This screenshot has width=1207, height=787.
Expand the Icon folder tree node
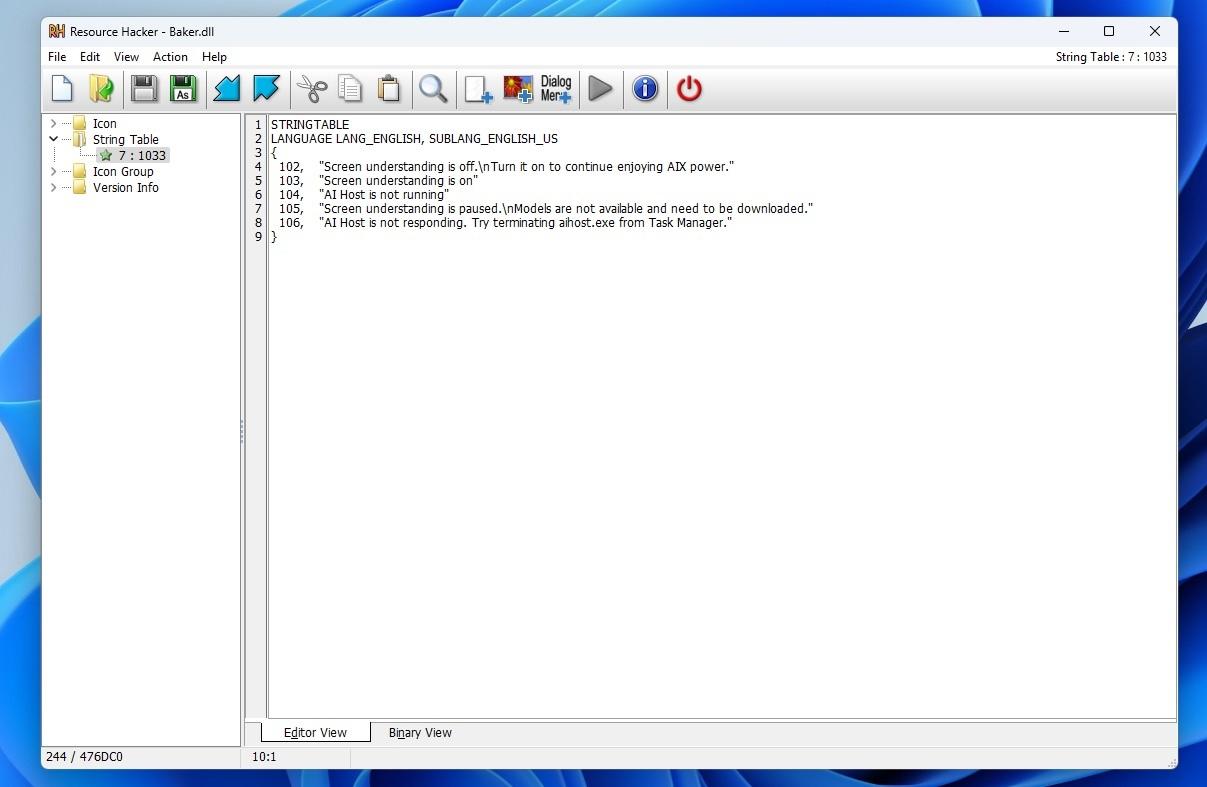[x=53, y=124]
